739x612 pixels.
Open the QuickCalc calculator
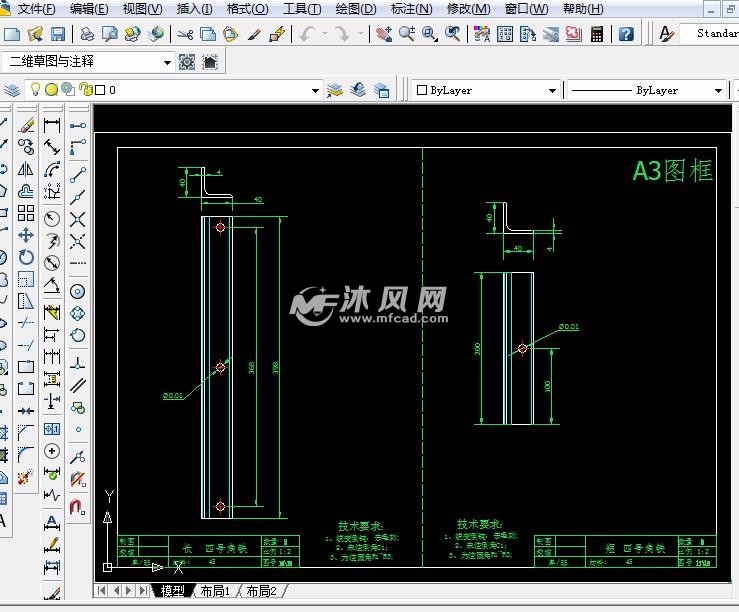click(597, 34)
